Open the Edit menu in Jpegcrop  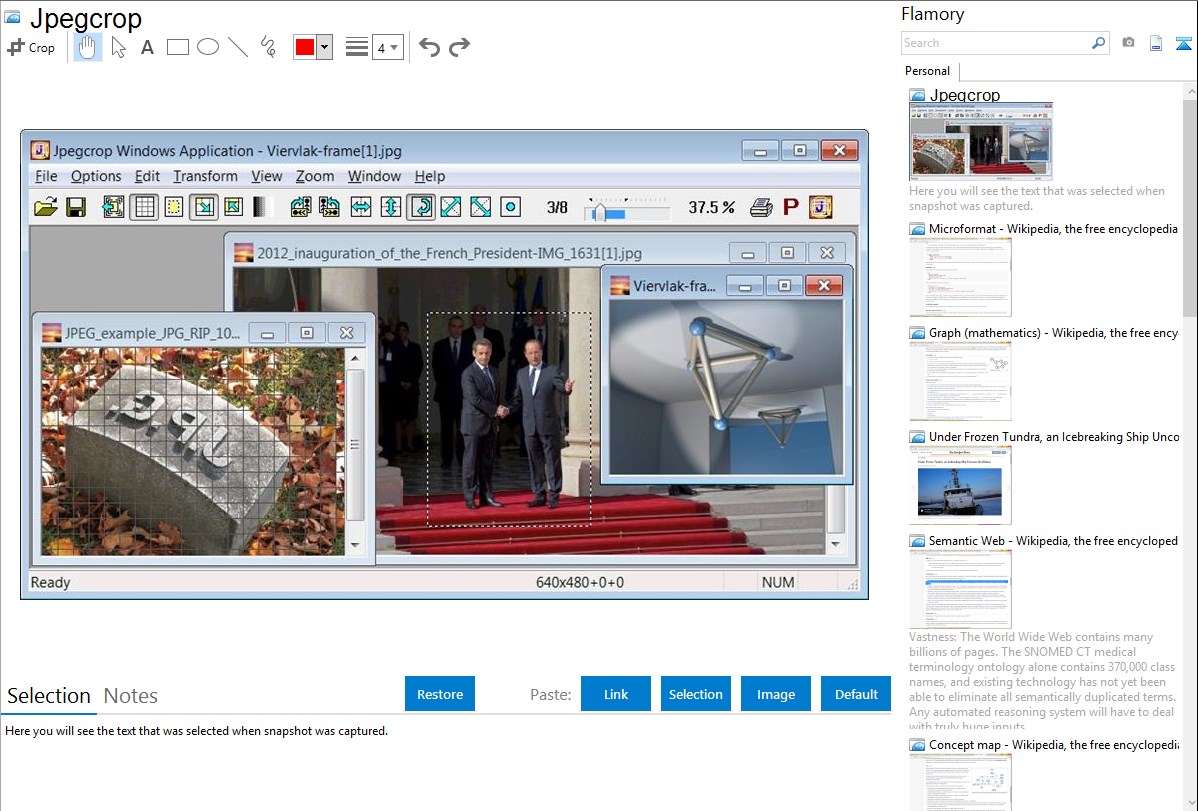click(x=147, y=177)
